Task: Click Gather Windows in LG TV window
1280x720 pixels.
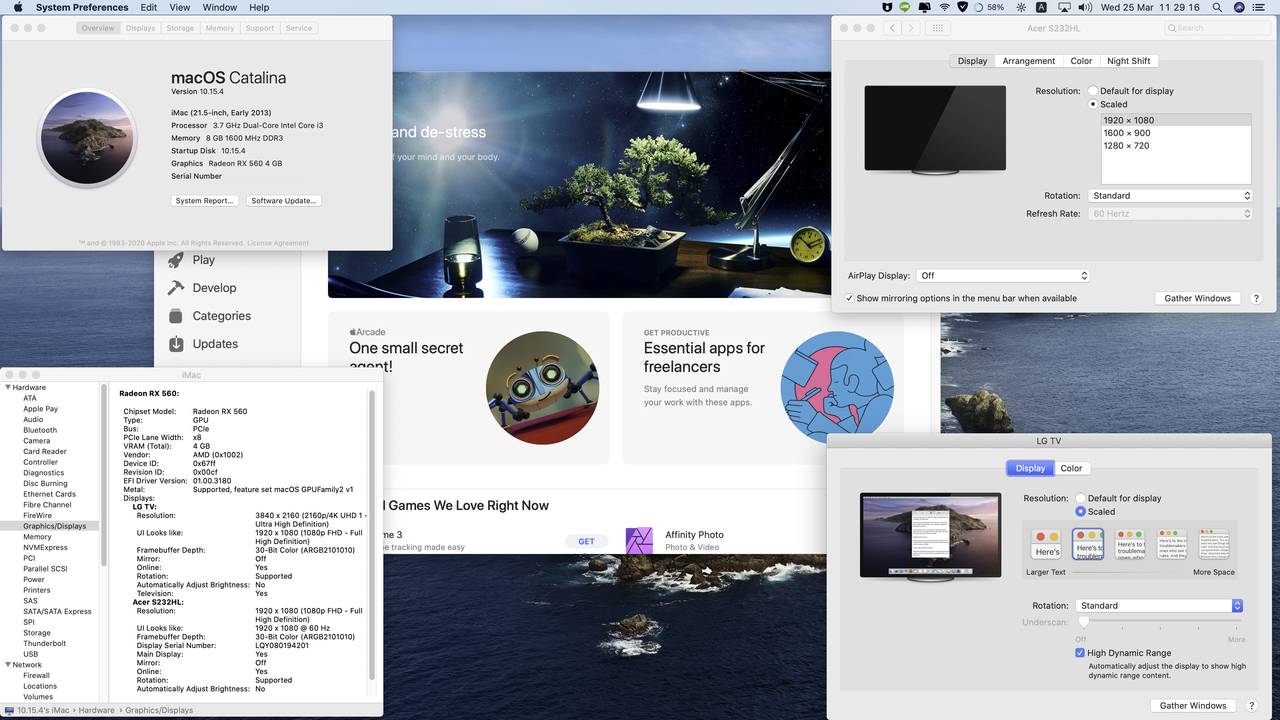Action: [x=1193, y=706]
